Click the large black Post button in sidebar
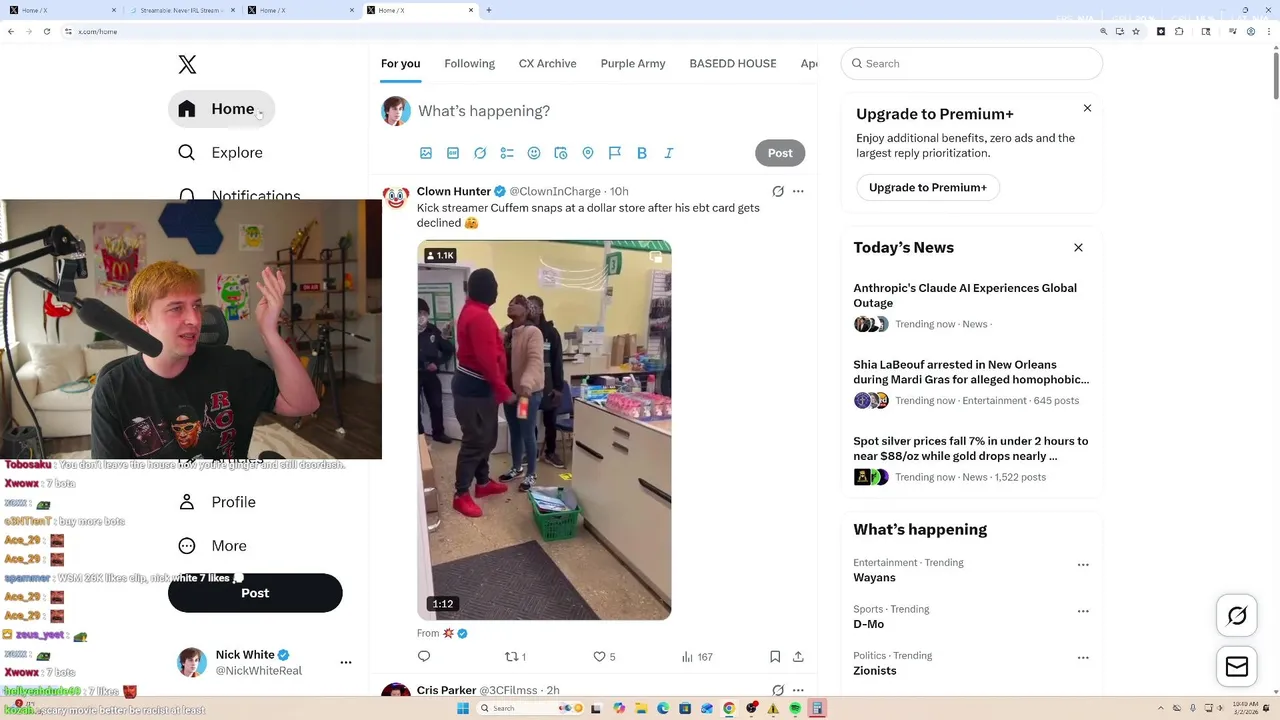Image resolution: width=1280 pixels, height=720 pixels. (x=255, y=593)
